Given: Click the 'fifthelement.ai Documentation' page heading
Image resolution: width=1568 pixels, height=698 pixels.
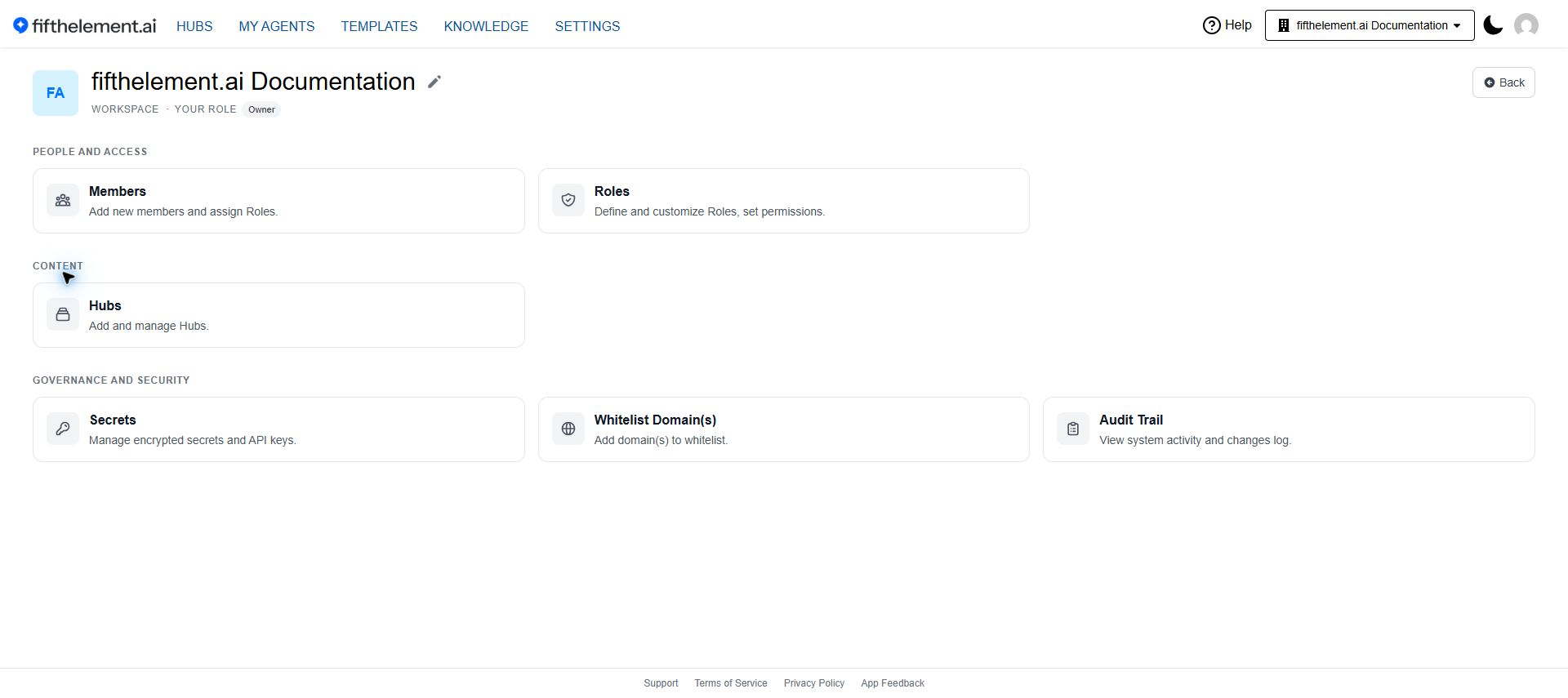Looking at the screenshot, I should (x=253, y=82).
